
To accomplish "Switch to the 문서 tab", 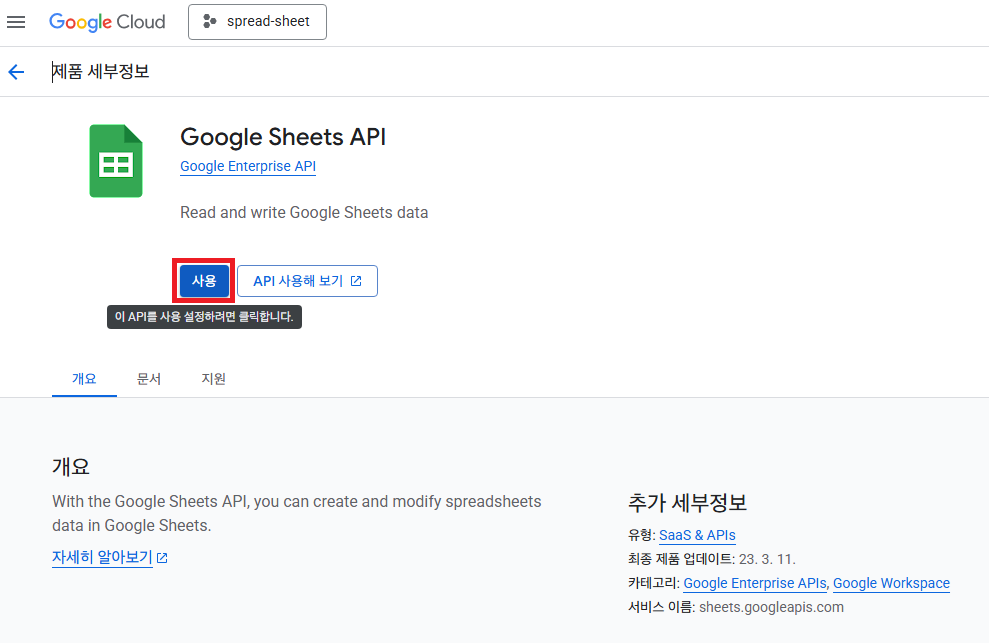I will [149, 379].
